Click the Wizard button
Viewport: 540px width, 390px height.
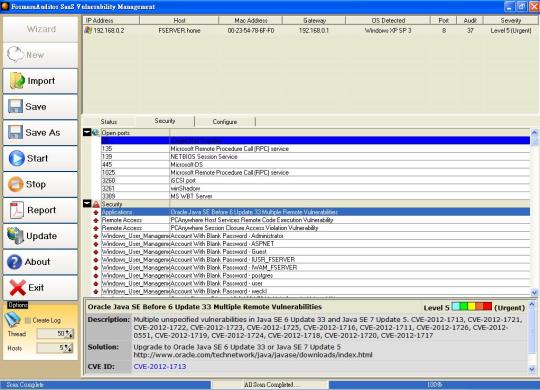pyautogui.click(x=41, y=29)
